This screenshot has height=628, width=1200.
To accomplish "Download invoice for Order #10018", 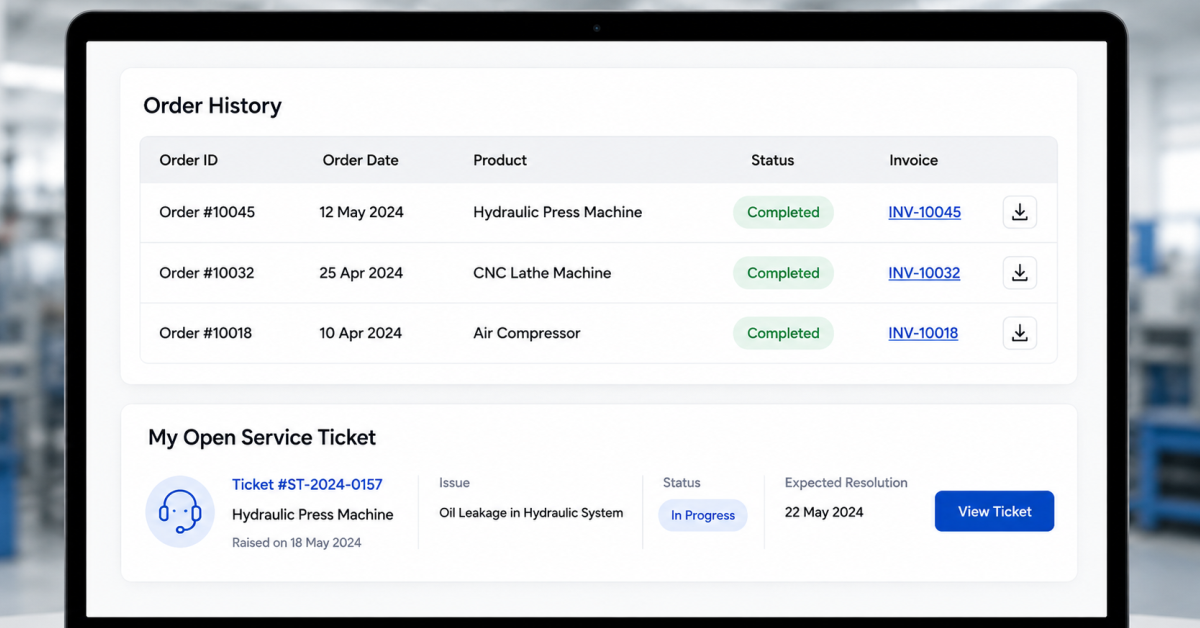I will pyautogui.click(x=1019, y=333).
